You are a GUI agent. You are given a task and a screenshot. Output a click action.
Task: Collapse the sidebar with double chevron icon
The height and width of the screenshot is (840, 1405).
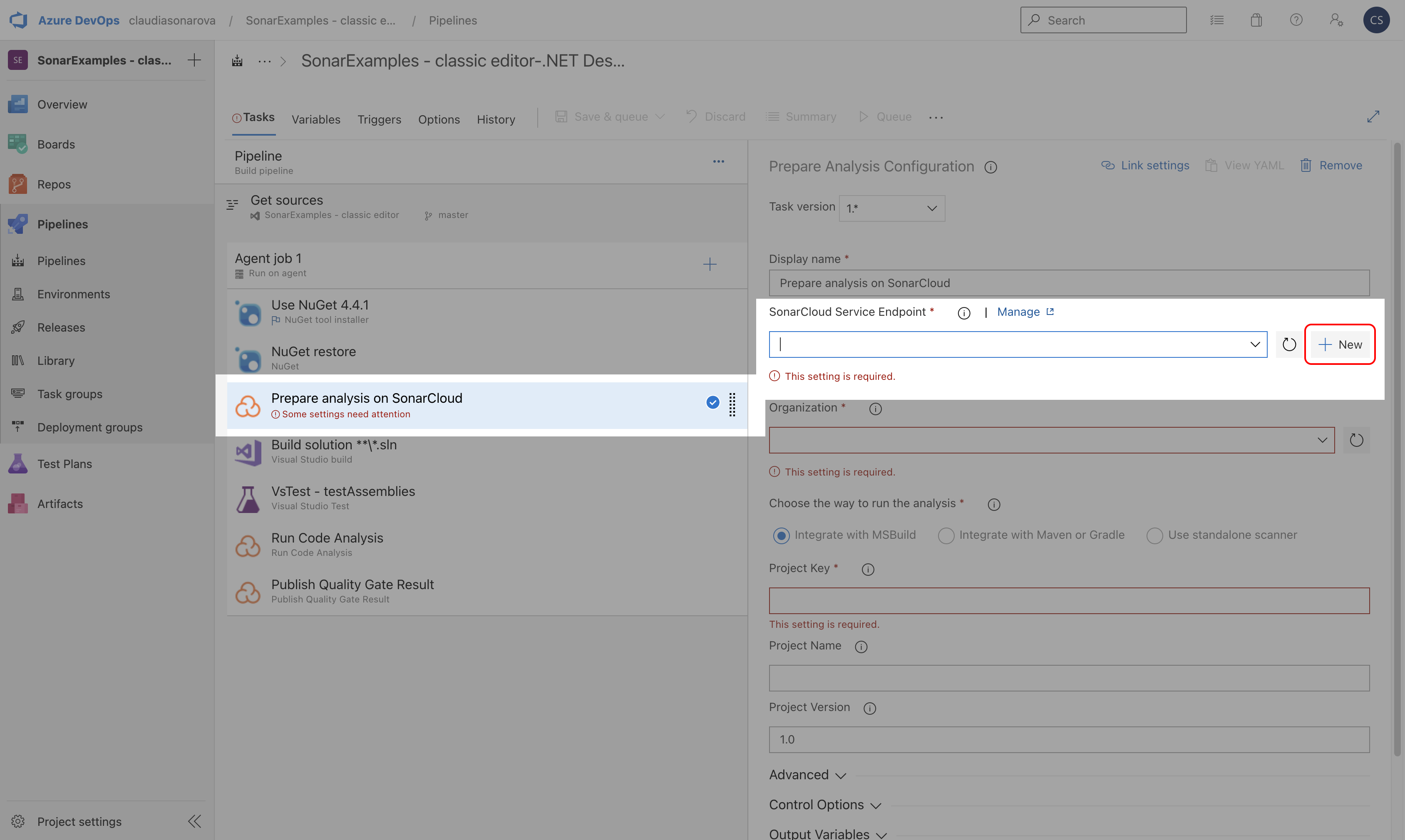[195, 821]
